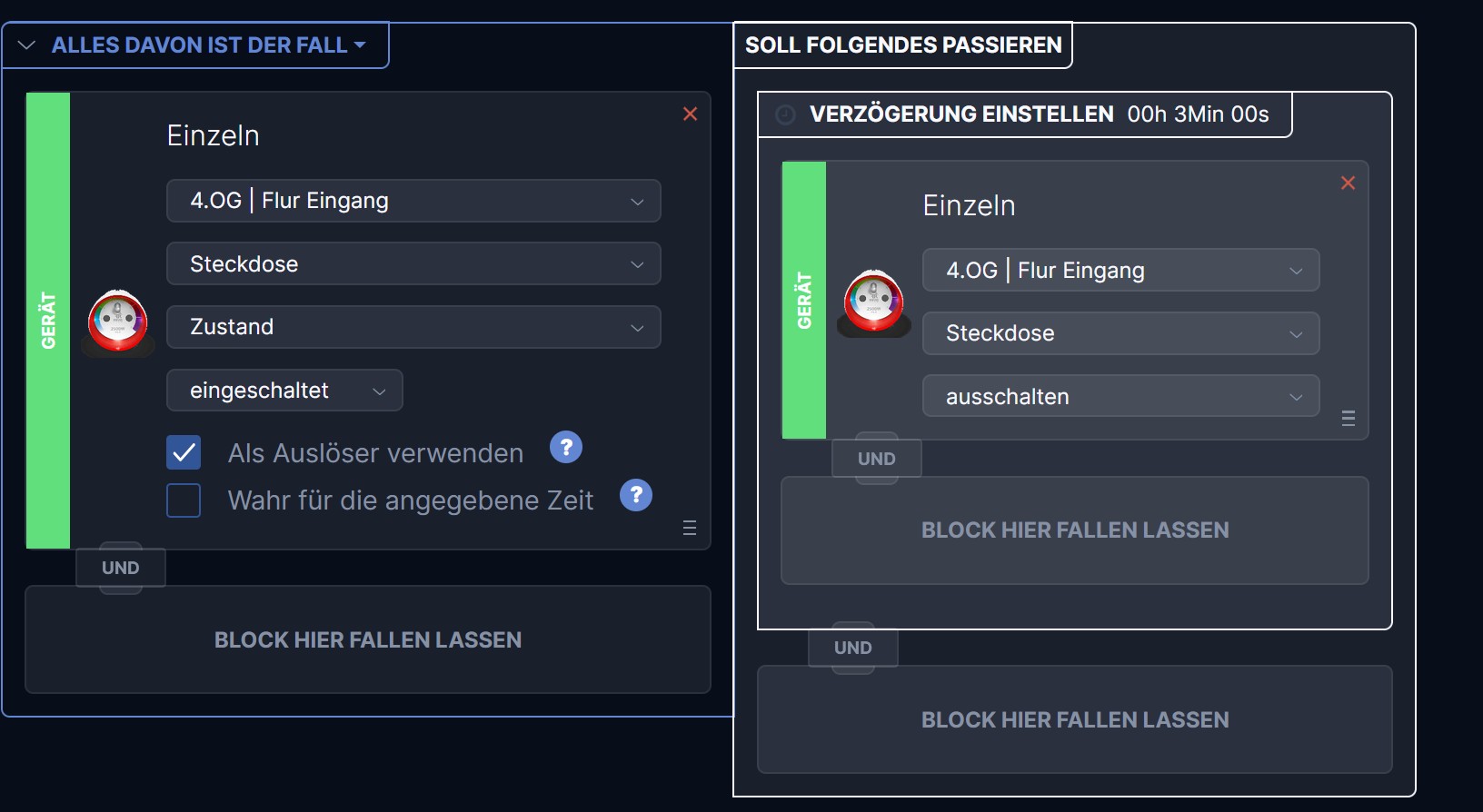The width and height of the screenshot is (1483, 812).
Task: Click help icon beside 'Wahr für die angegebene Zeit'
Action: coord(636,495)
